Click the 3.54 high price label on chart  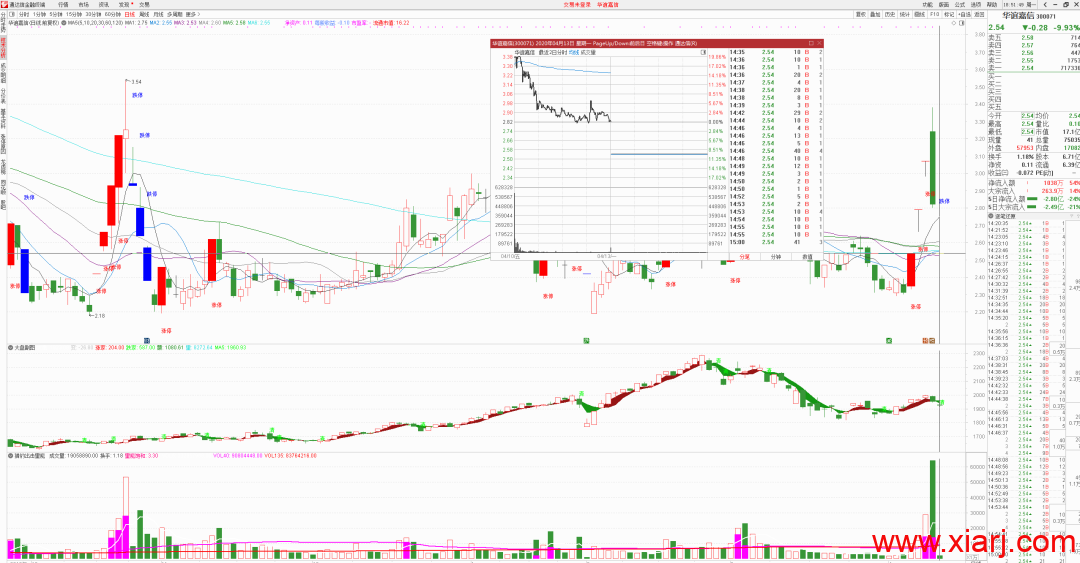coord(136,81)
